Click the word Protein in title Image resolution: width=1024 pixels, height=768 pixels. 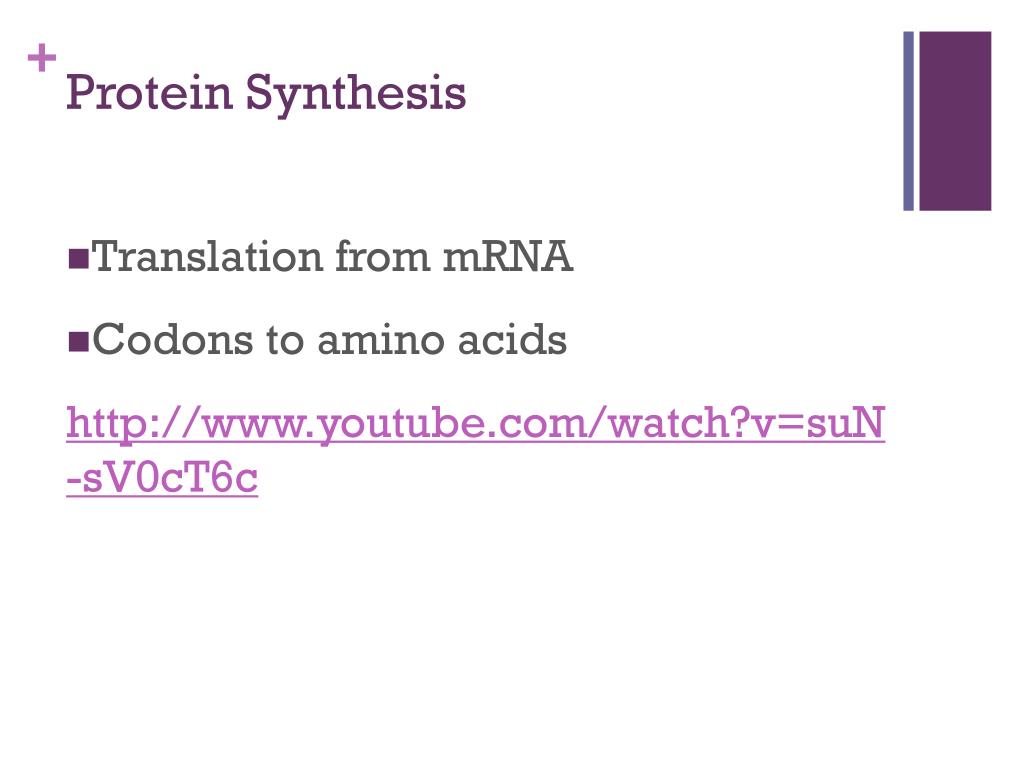click(150, 92)
